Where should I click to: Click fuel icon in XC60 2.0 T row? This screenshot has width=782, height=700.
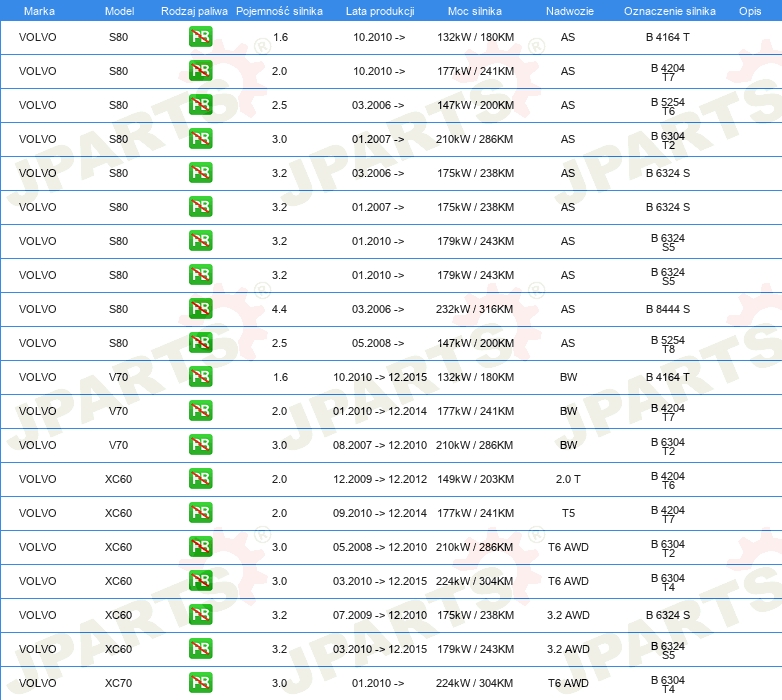tap(200, 479)
